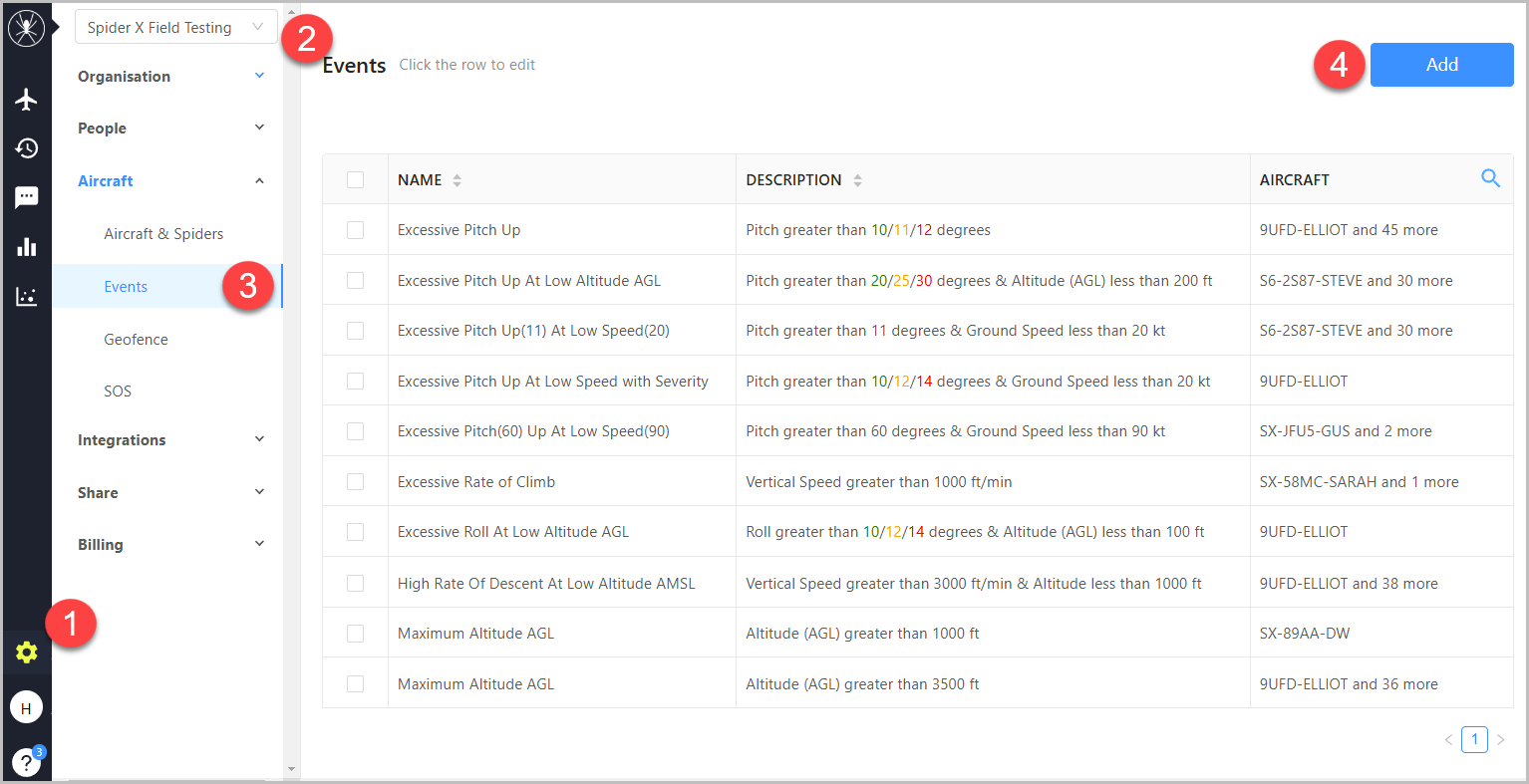Image resolution: width=1529 pixels, height=784 pixels.
Task: Expand the Share section chevron
Action: point(259,492)
